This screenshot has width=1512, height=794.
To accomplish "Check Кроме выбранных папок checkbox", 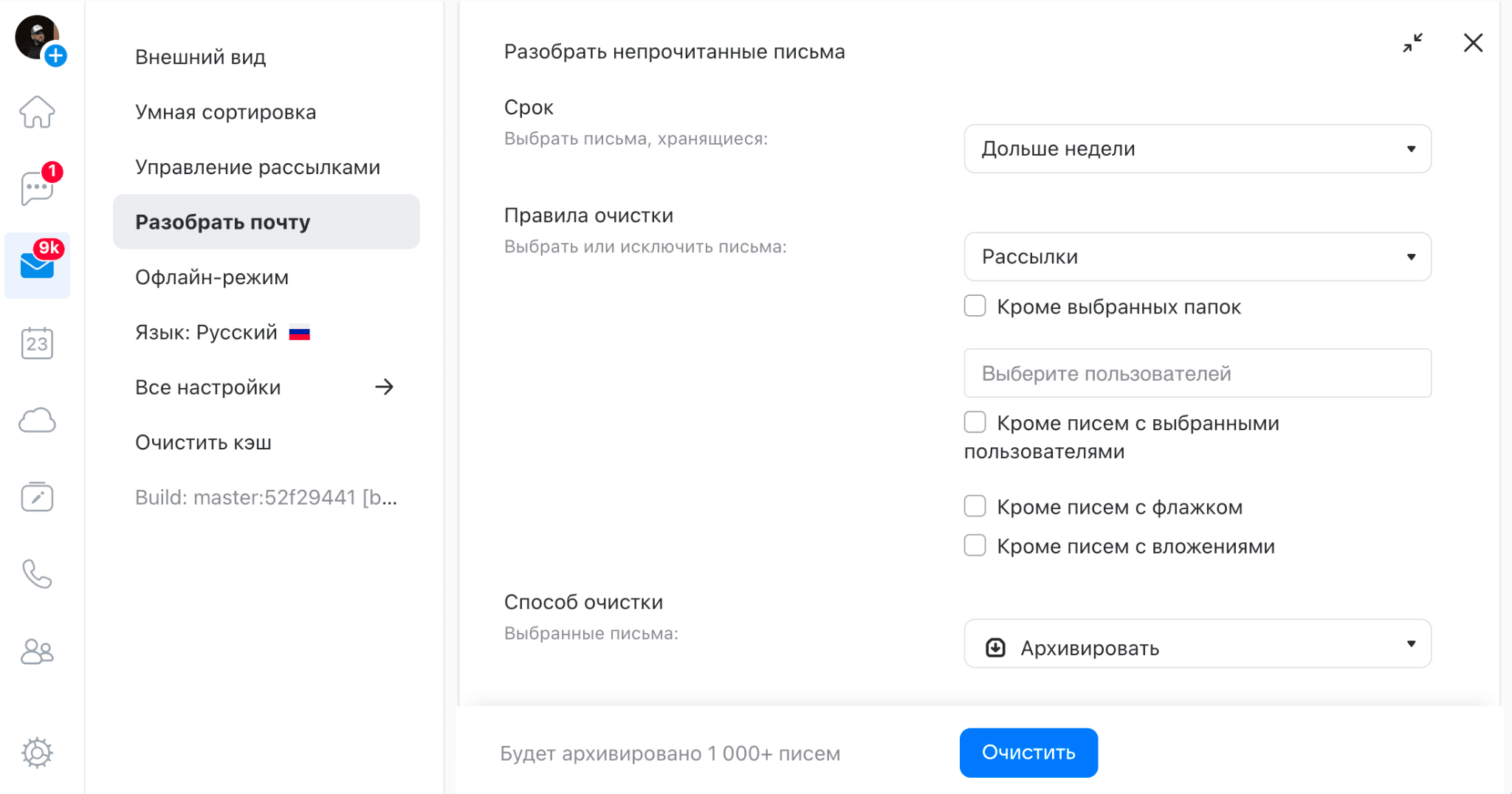I will coord(975,305).
